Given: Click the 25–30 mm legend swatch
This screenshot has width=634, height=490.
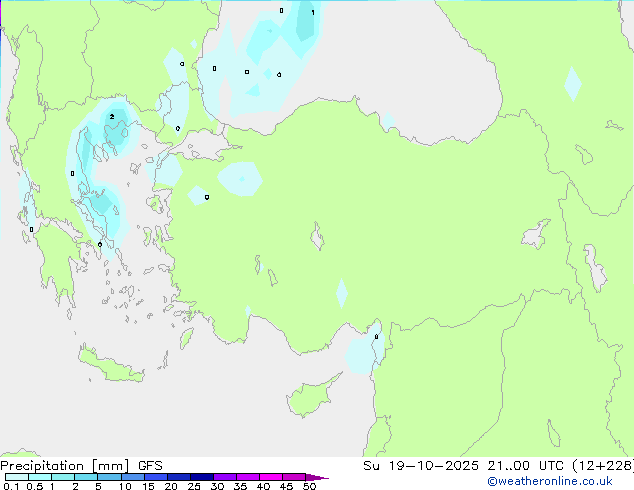Looking at the screenshot, I should click(201, 477).
